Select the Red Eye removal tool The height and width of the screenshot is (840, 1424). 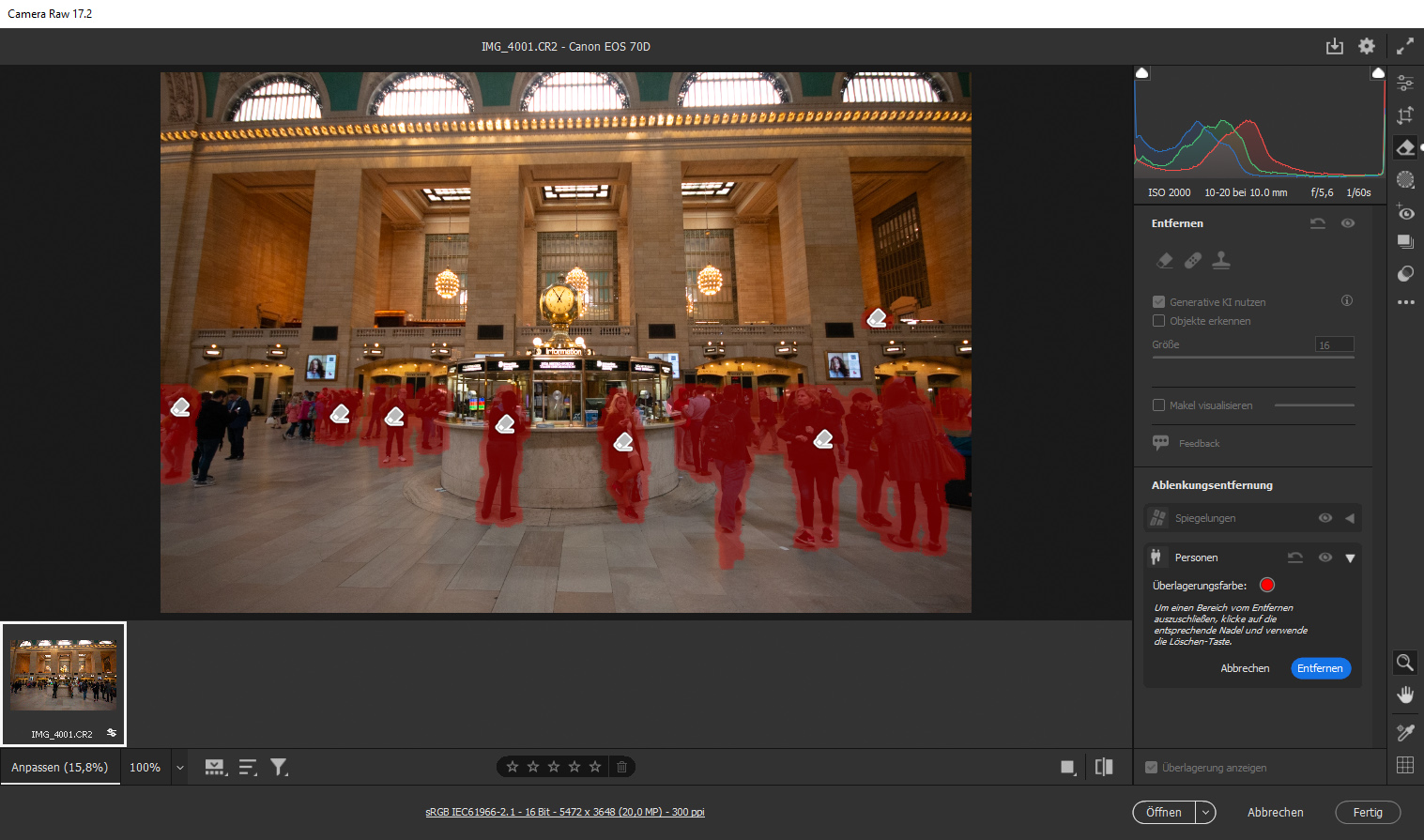[x=1405, y=212]
